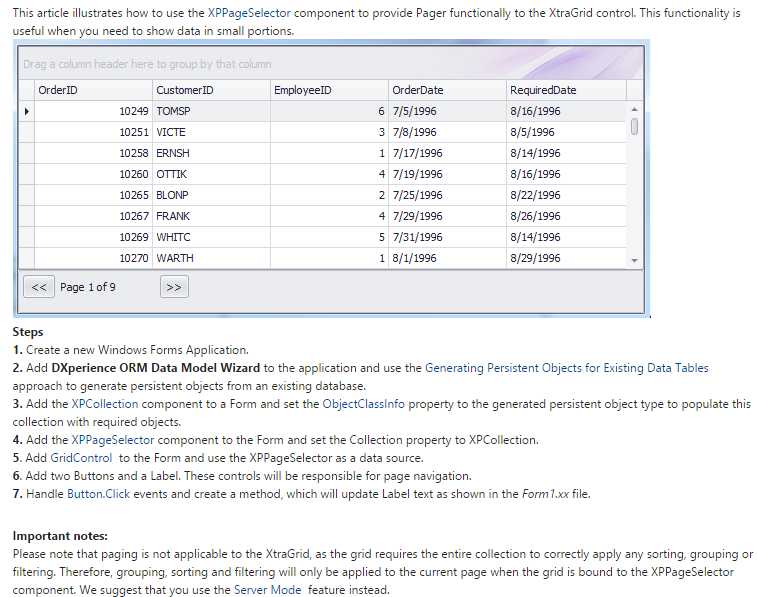Select OrderID cell 10258

point(93,153)
